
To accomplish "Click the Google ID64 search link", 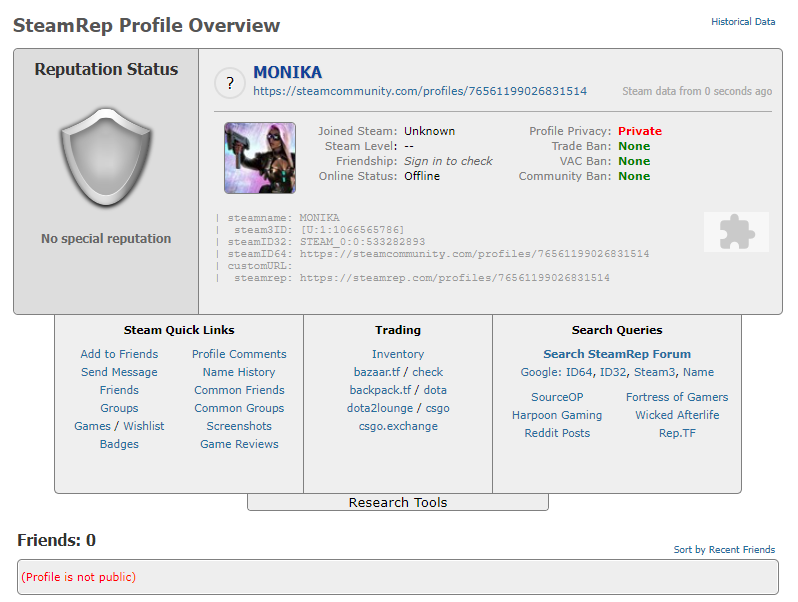I will (x=579, y=372).
